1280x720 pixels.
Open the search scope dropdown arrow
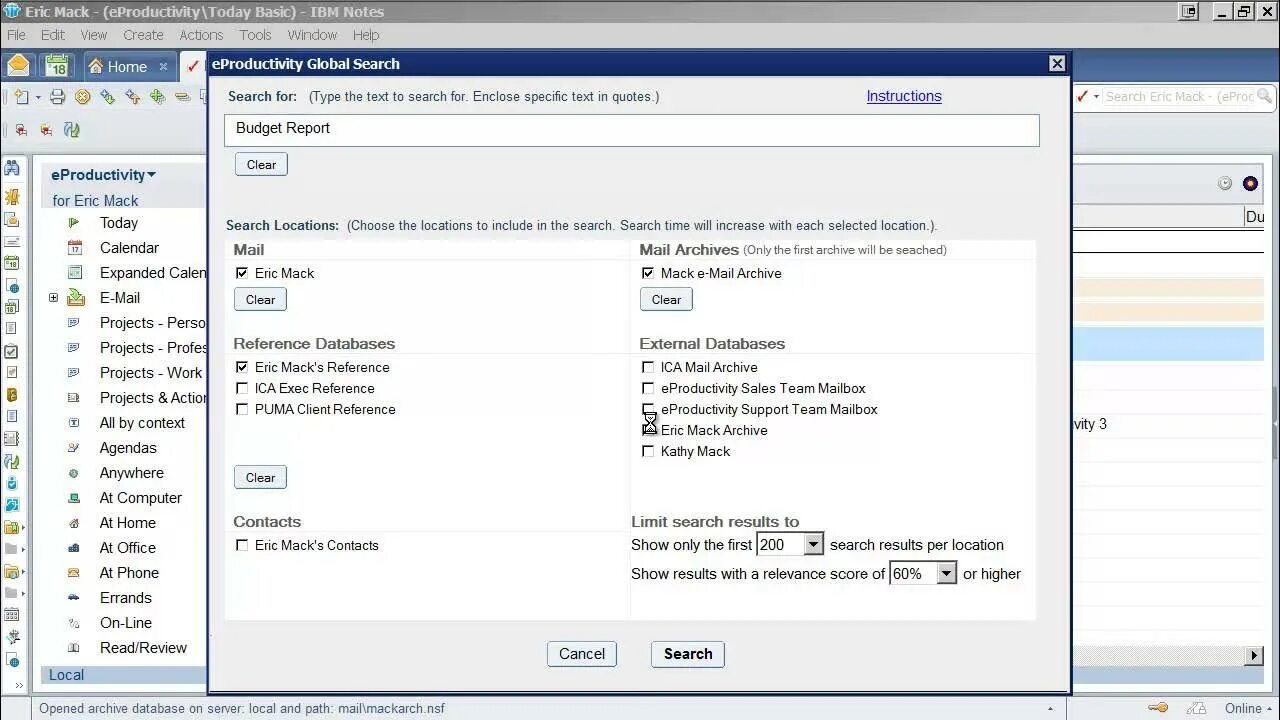[1096, 97]
